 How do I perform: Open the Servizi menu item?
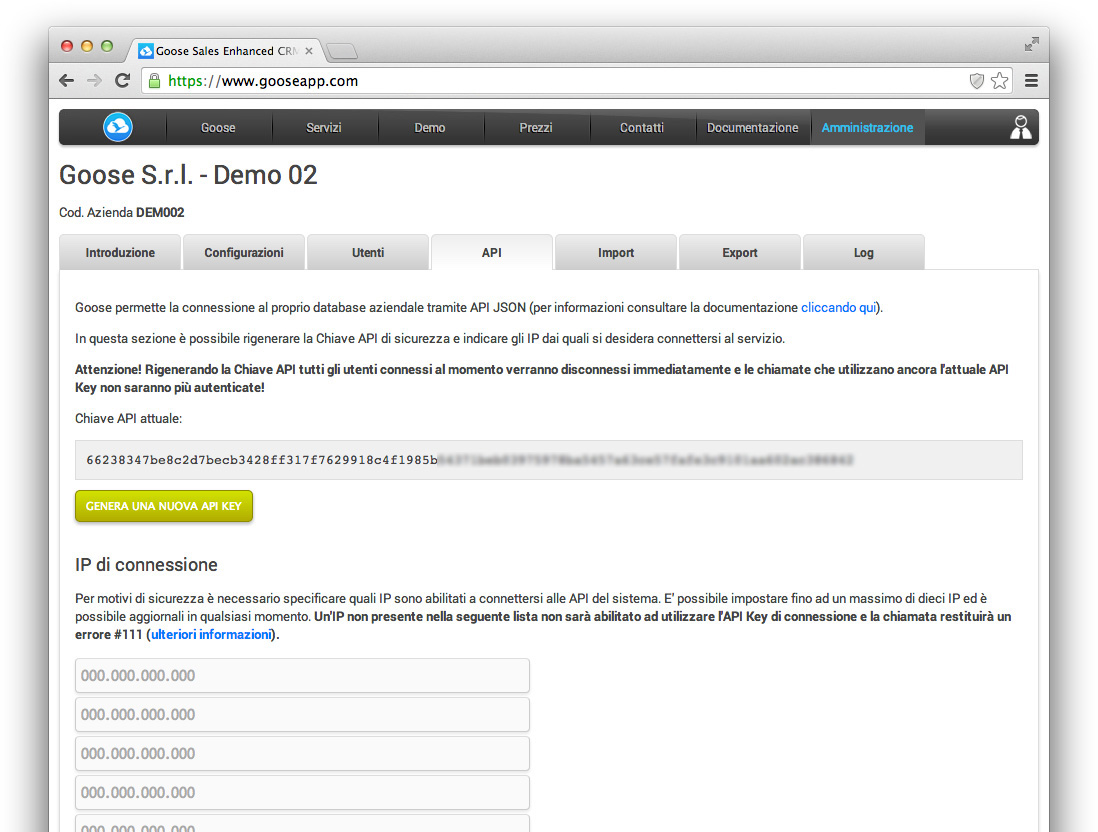point(324,127)
